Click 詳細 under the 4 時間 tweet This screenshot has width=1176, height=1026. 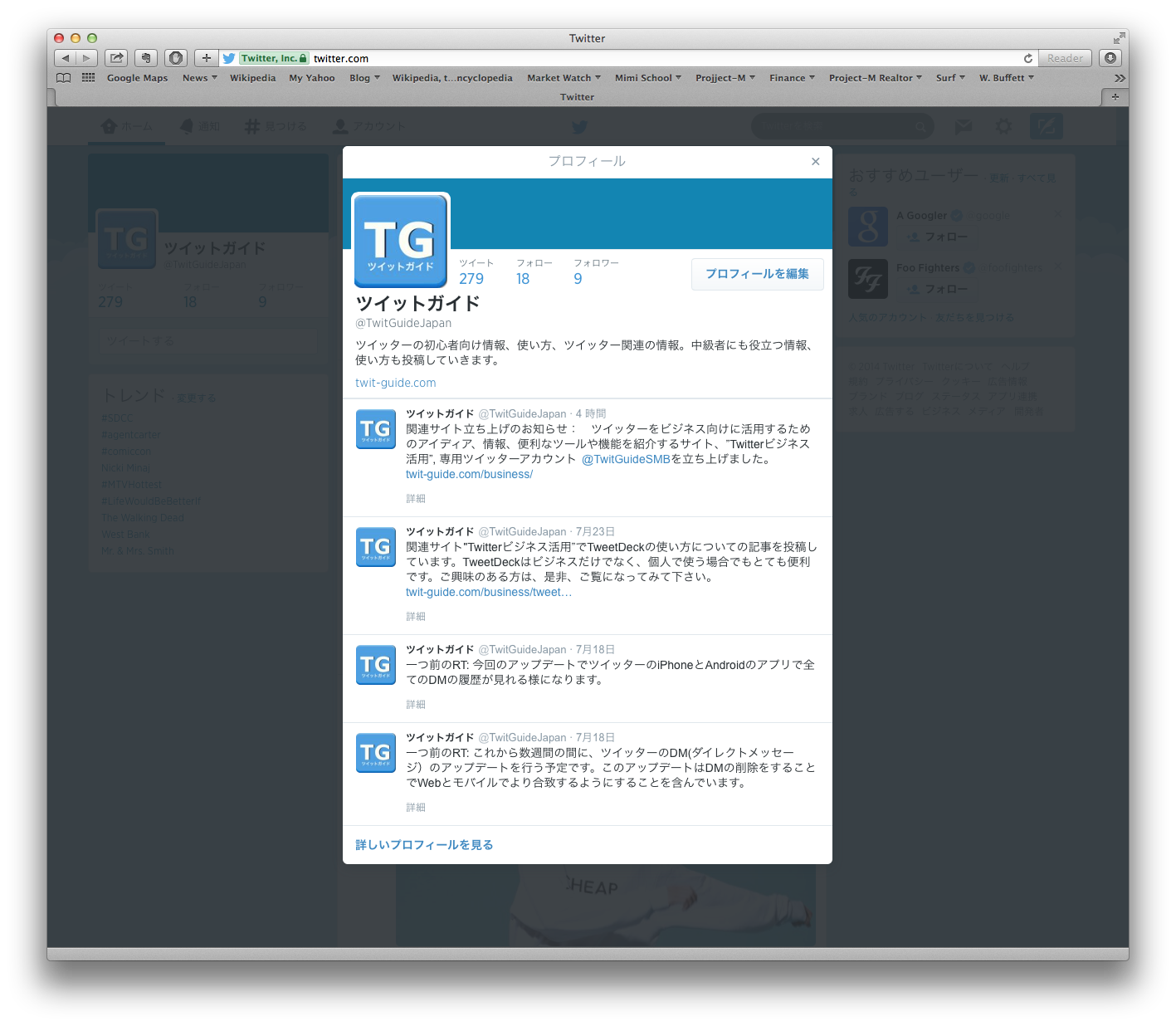click(416, 499)
